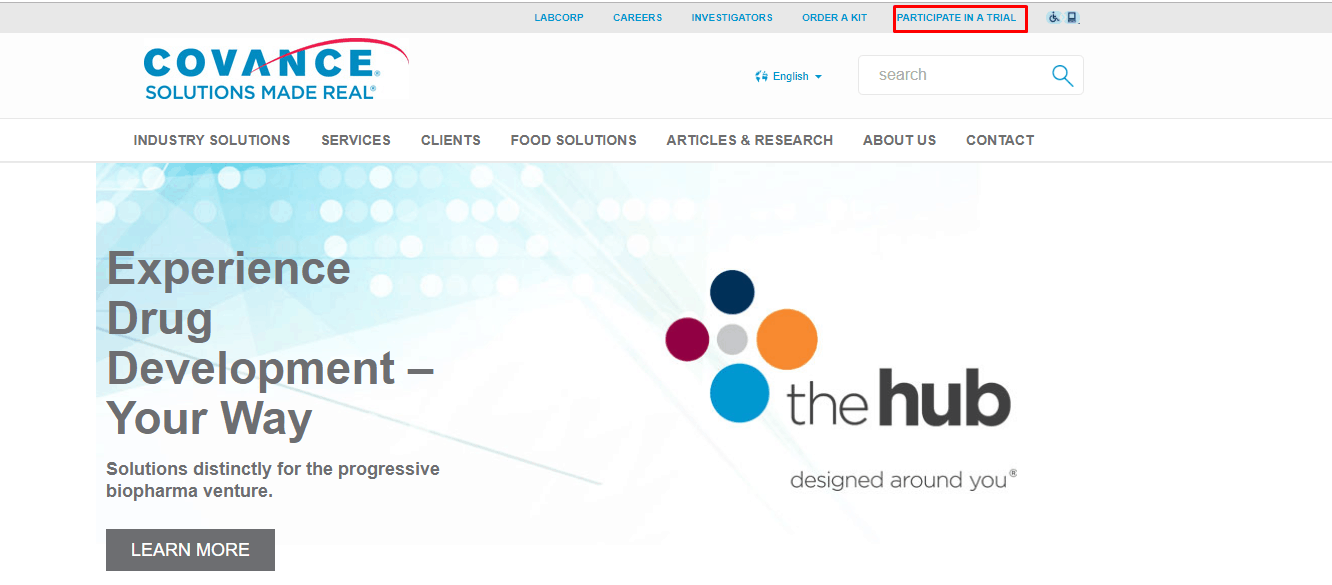
Task: Click the search magnifying glass icon
Action: click(1062, 75)
